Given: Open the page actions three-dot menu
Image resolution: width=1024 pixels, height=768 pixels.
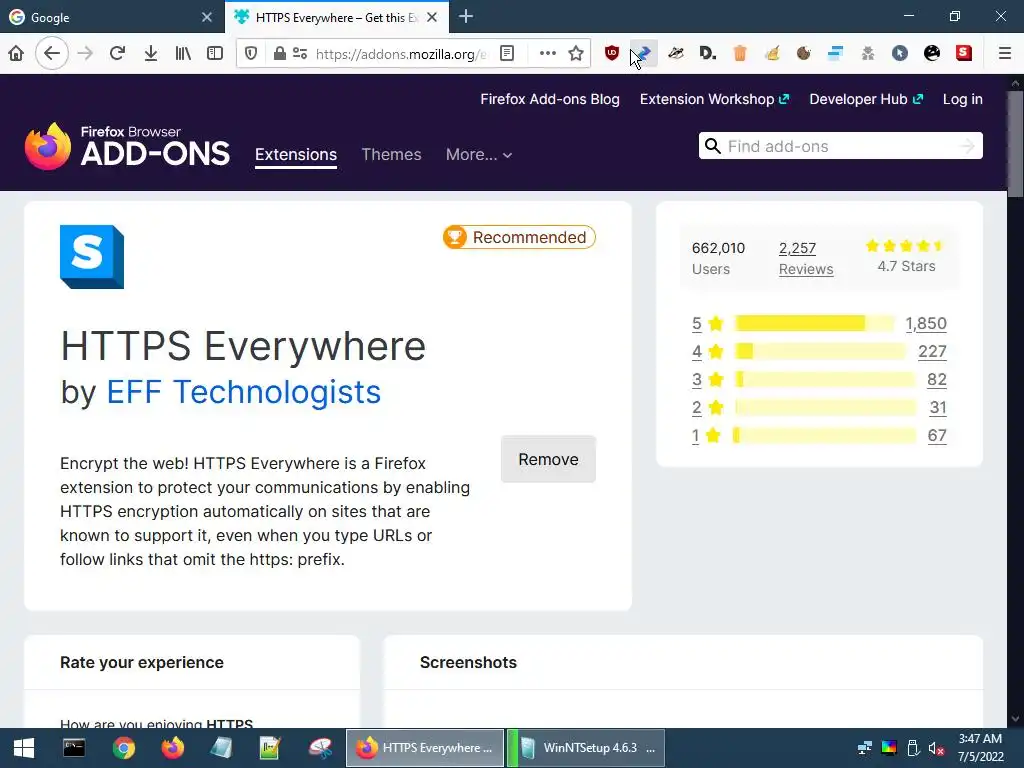Looking at the screenshot, I should 547,54.
